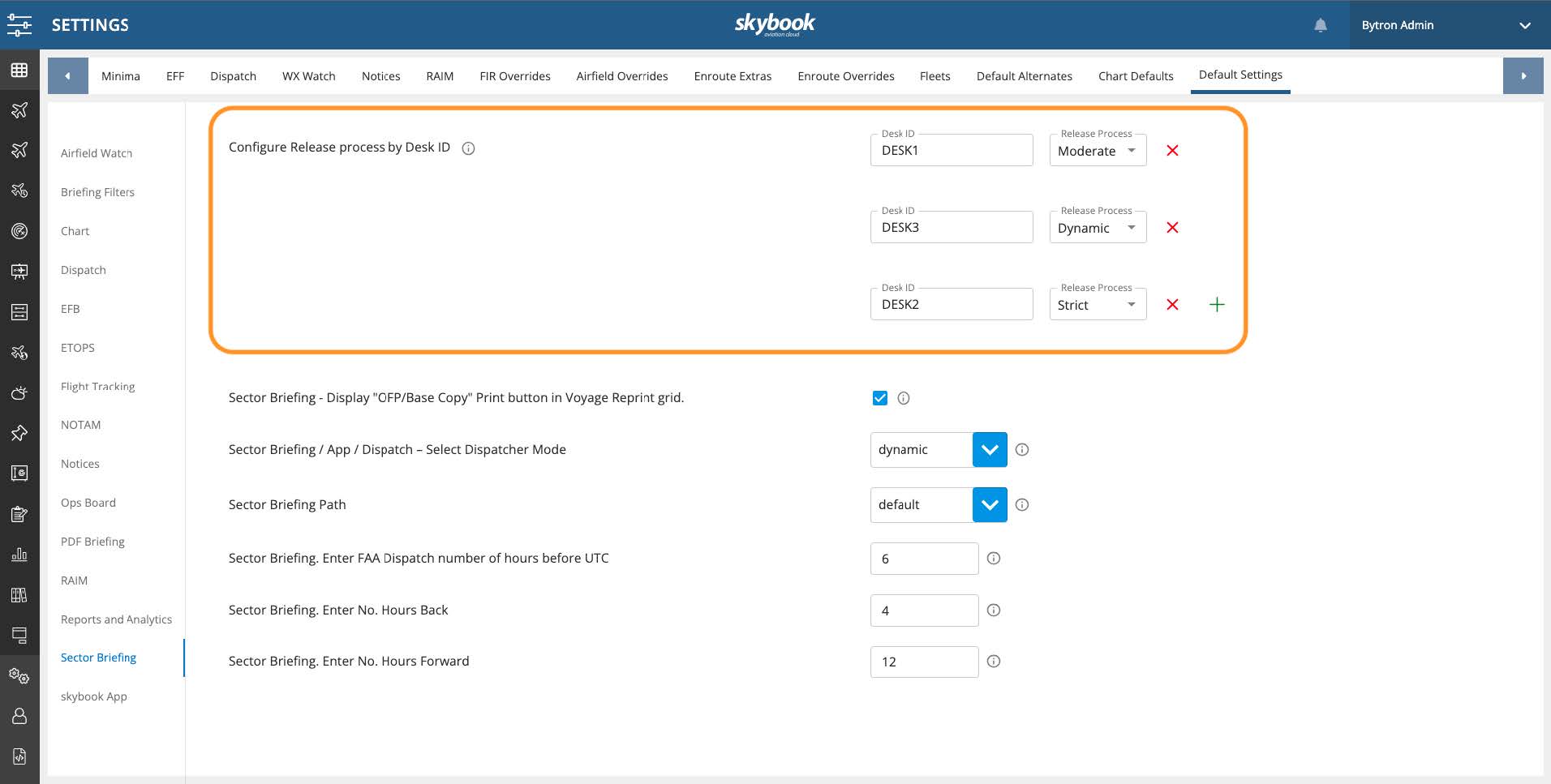Image resolution: width=1551 pixels, height=784 pixels.
Task: Remove the DESK3 row with red X
Action: (1172, 228)
